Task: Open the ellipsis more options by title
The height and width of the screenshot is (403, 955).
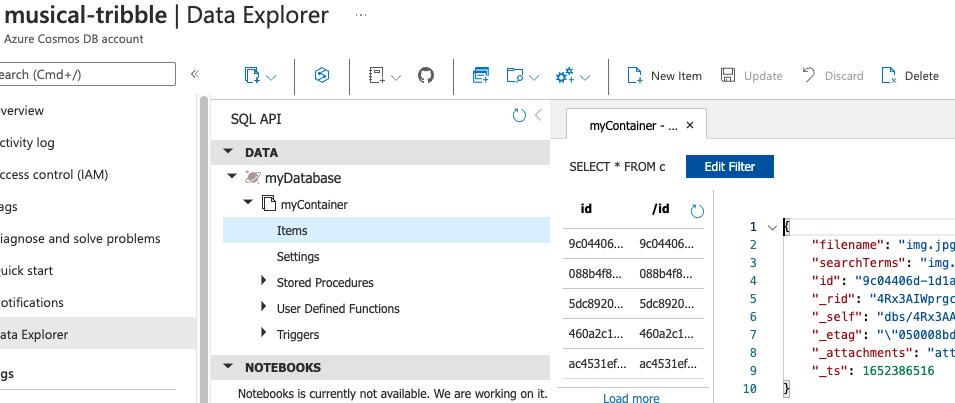Action: [361, 15]
